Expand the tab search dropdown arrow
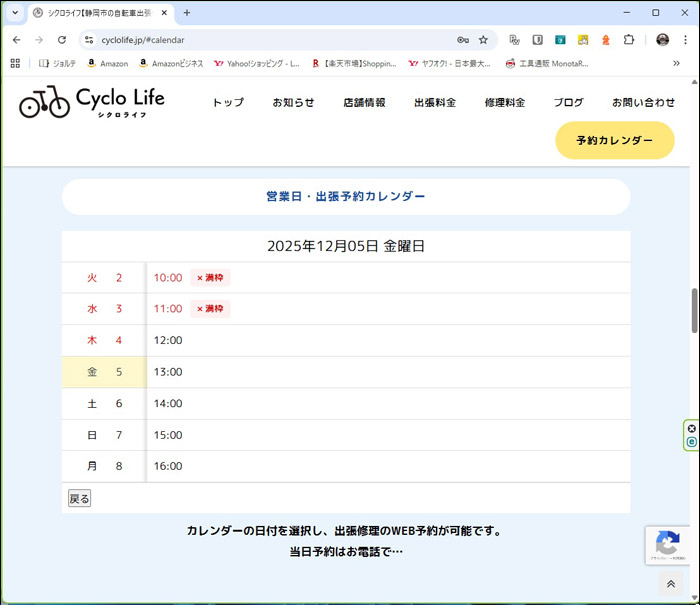 pyautogui.click(x=15, y=13)
